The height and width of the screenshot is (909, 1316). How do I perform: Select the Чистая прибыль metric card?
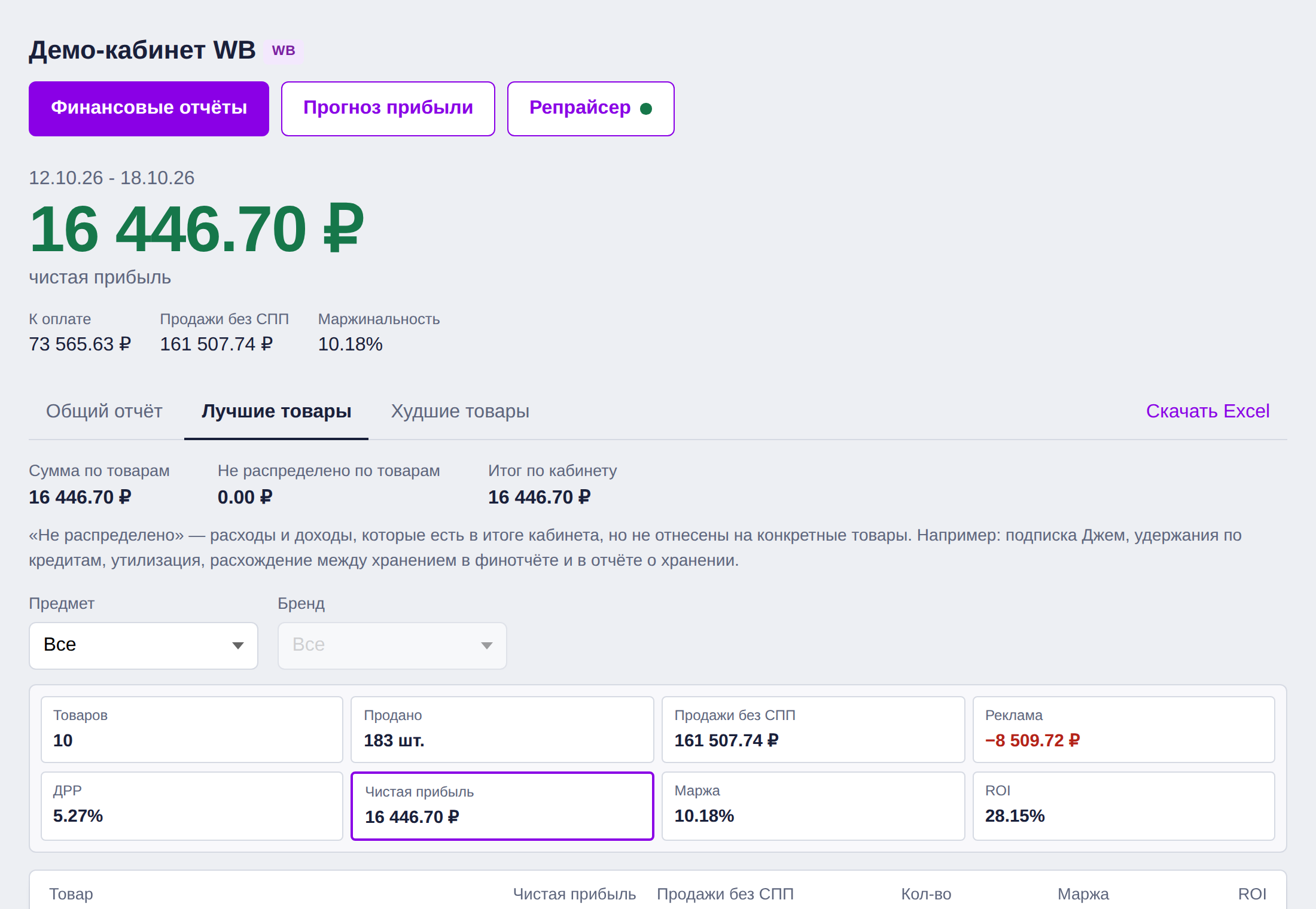pos(502,806)
